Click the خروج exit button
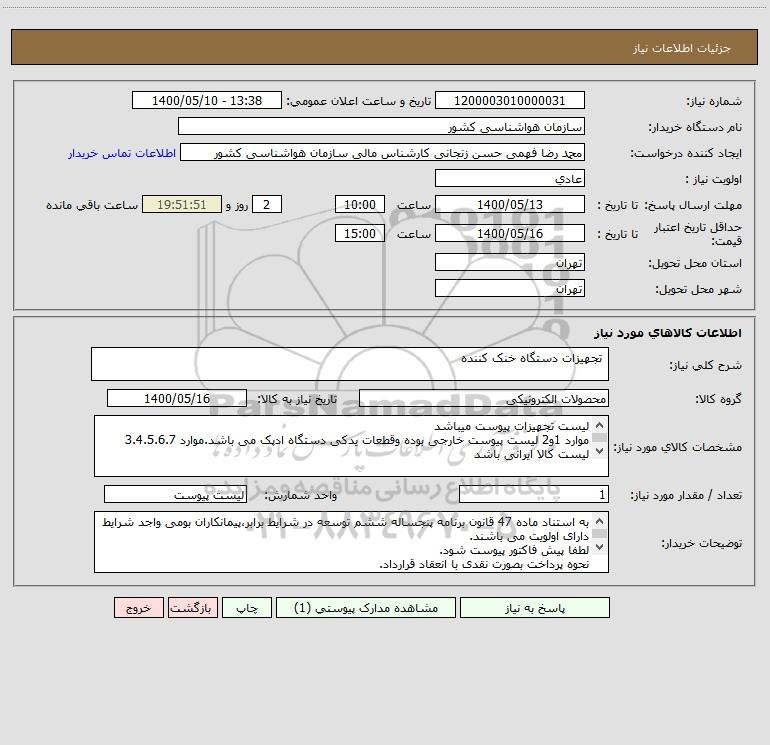 point(138,607)
